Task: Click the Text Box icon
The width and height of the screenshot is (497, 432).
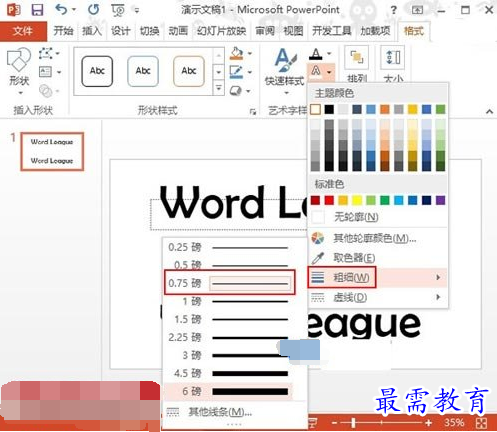Action: [x=45, y=72]
